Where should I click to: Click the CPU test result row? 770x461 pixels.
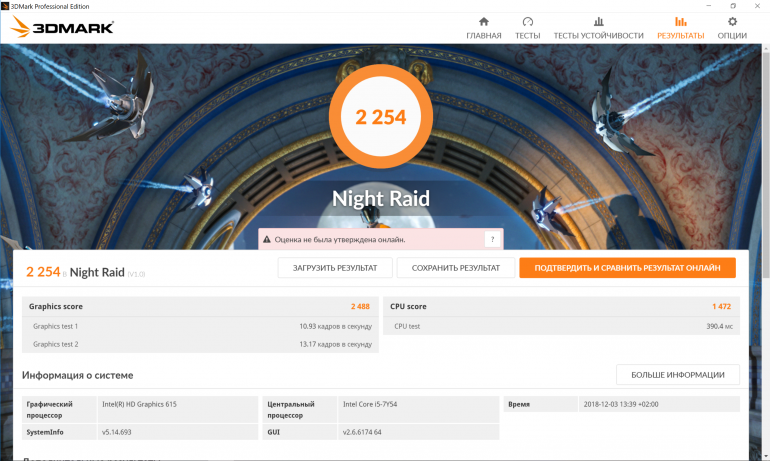point(560,326)
